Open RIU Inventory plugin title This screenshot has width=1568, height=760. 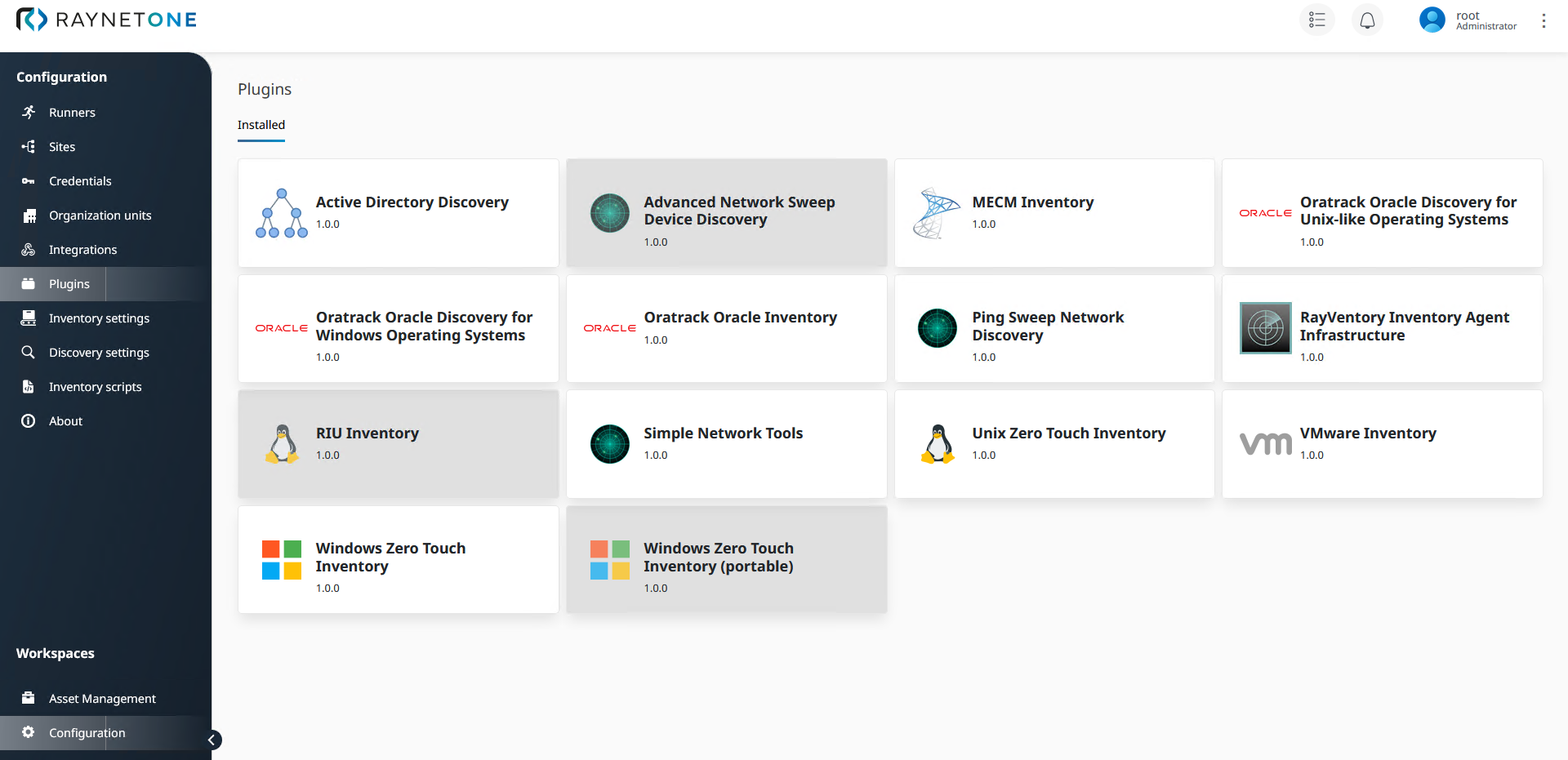pos(367,433)
